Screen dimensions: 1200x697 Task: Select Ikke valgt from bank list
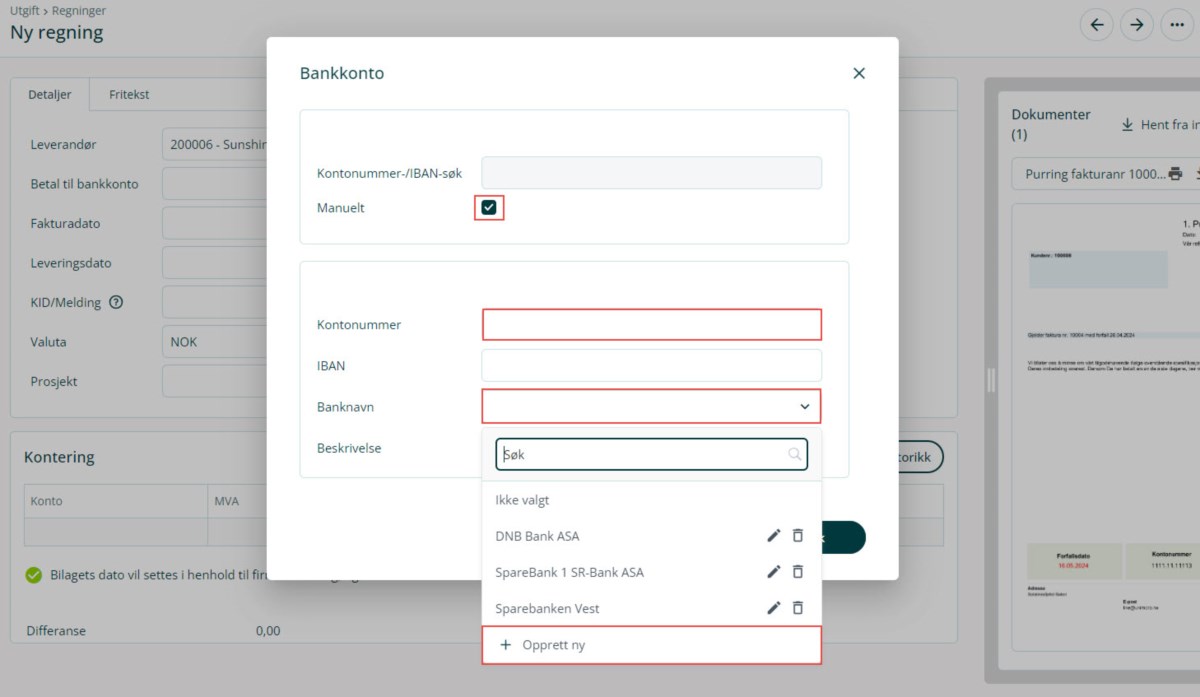pos(522,500)
